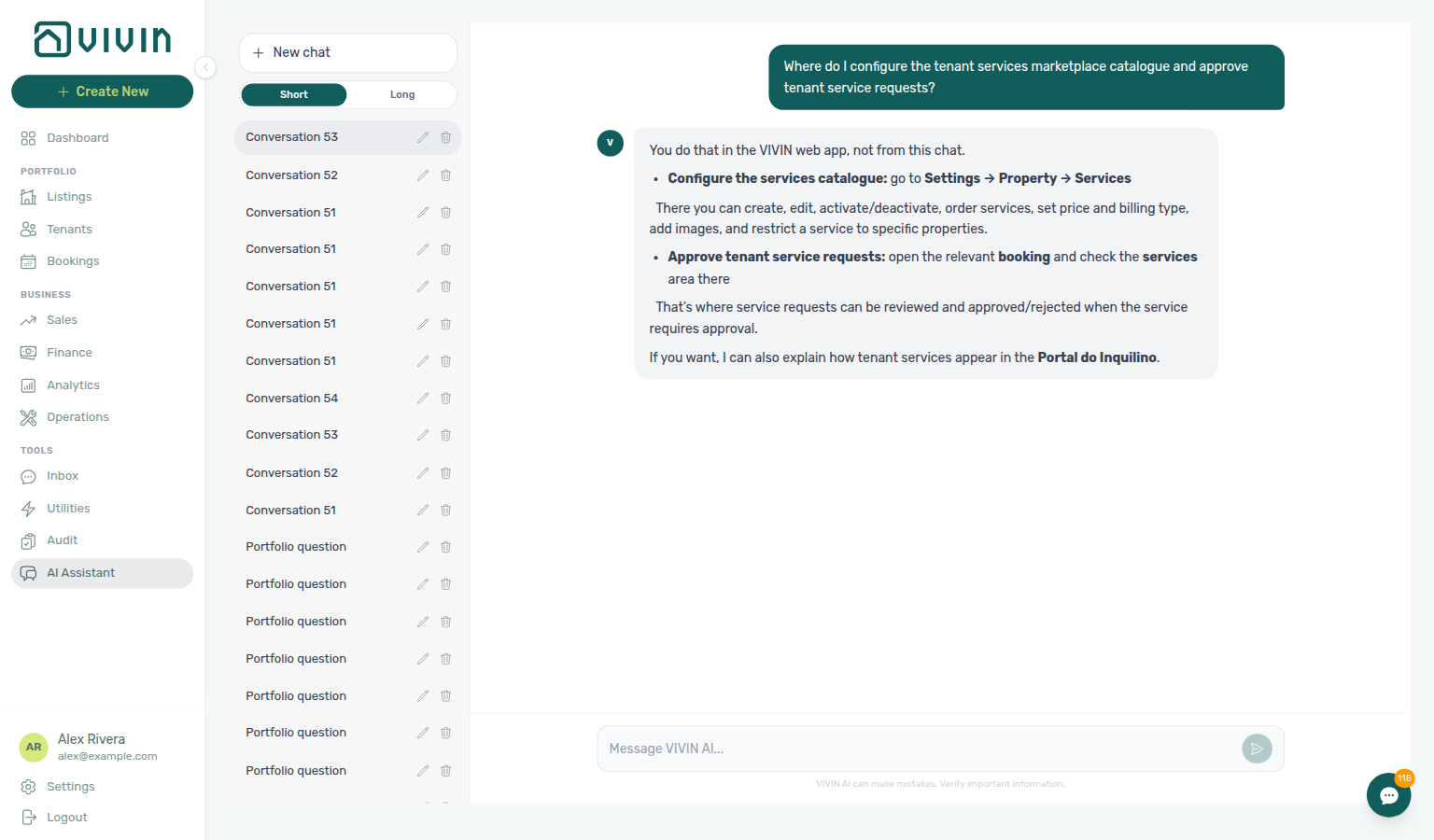Edit the name of Conversation 54

[423, 399]
